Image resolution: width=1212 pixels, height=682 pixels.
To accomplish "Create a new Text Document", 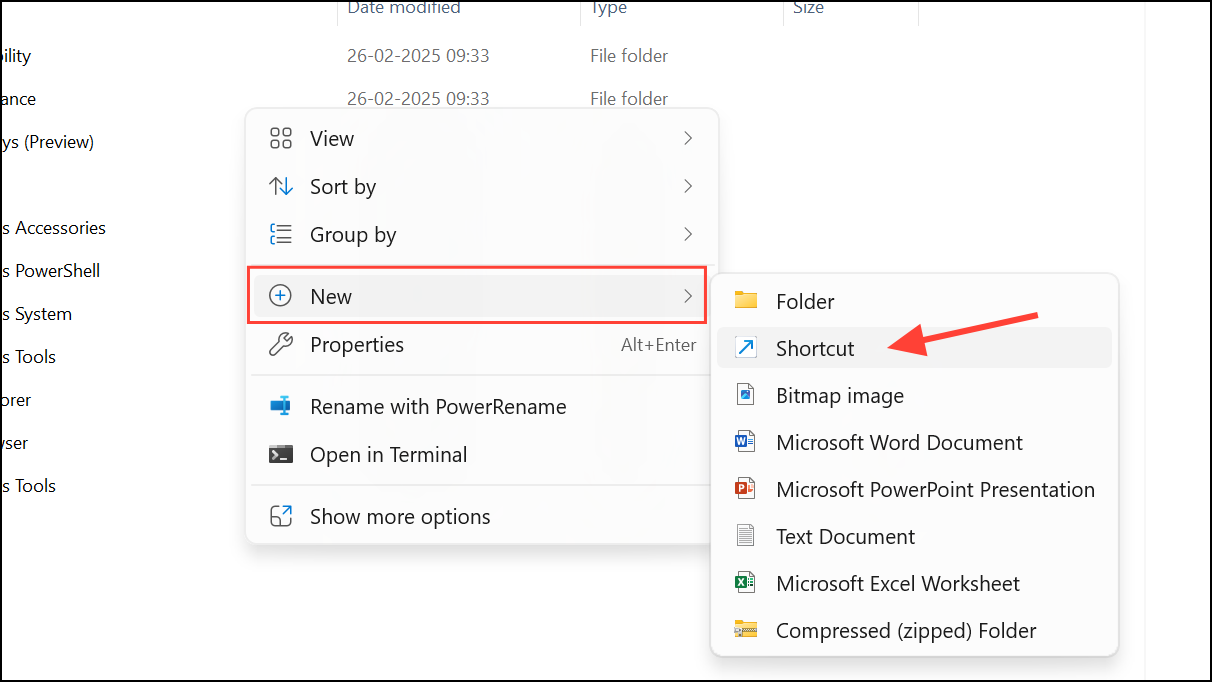I will [914, 536].
